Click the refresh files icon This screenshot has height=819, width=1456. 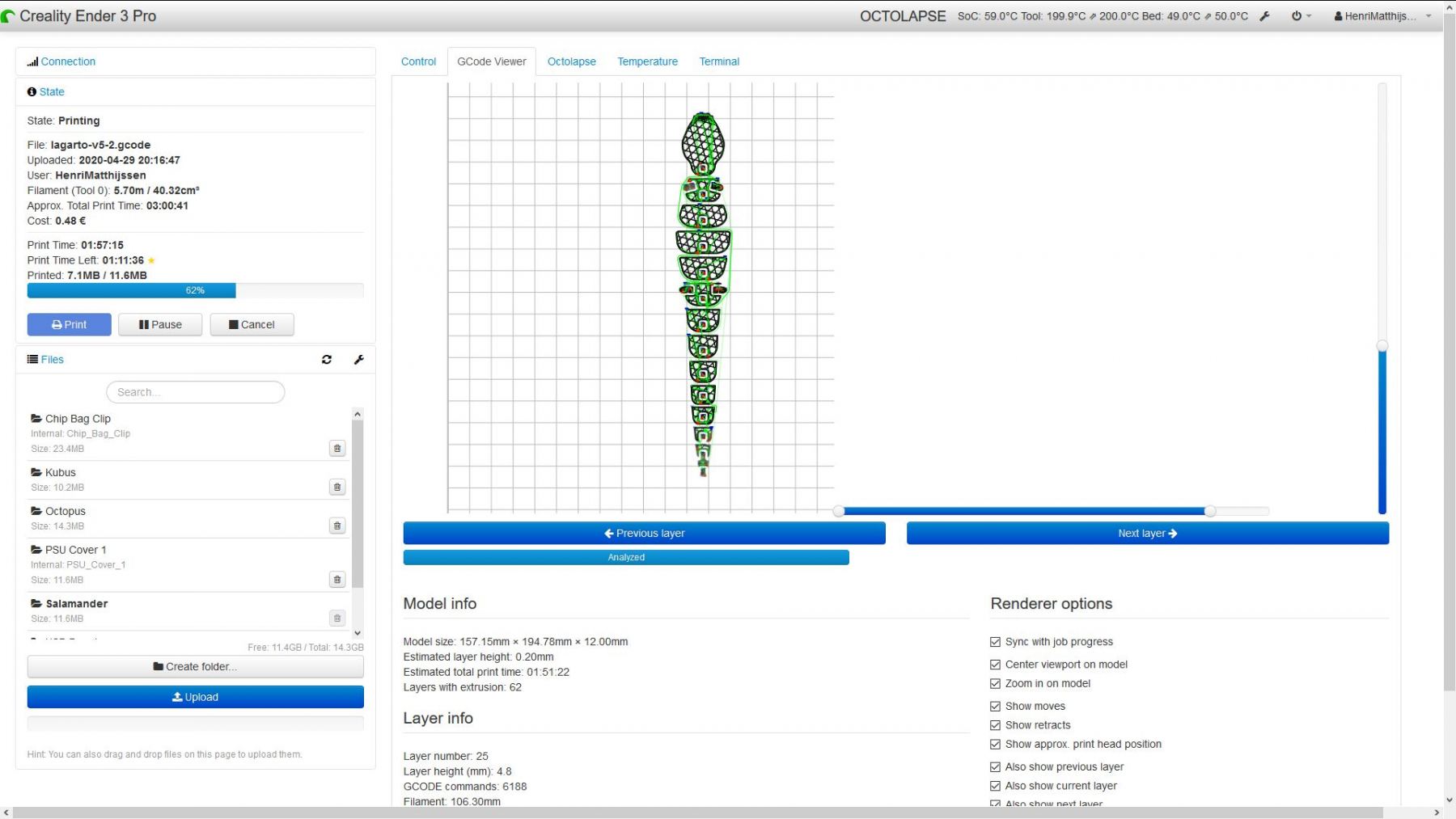coord(327,360)
